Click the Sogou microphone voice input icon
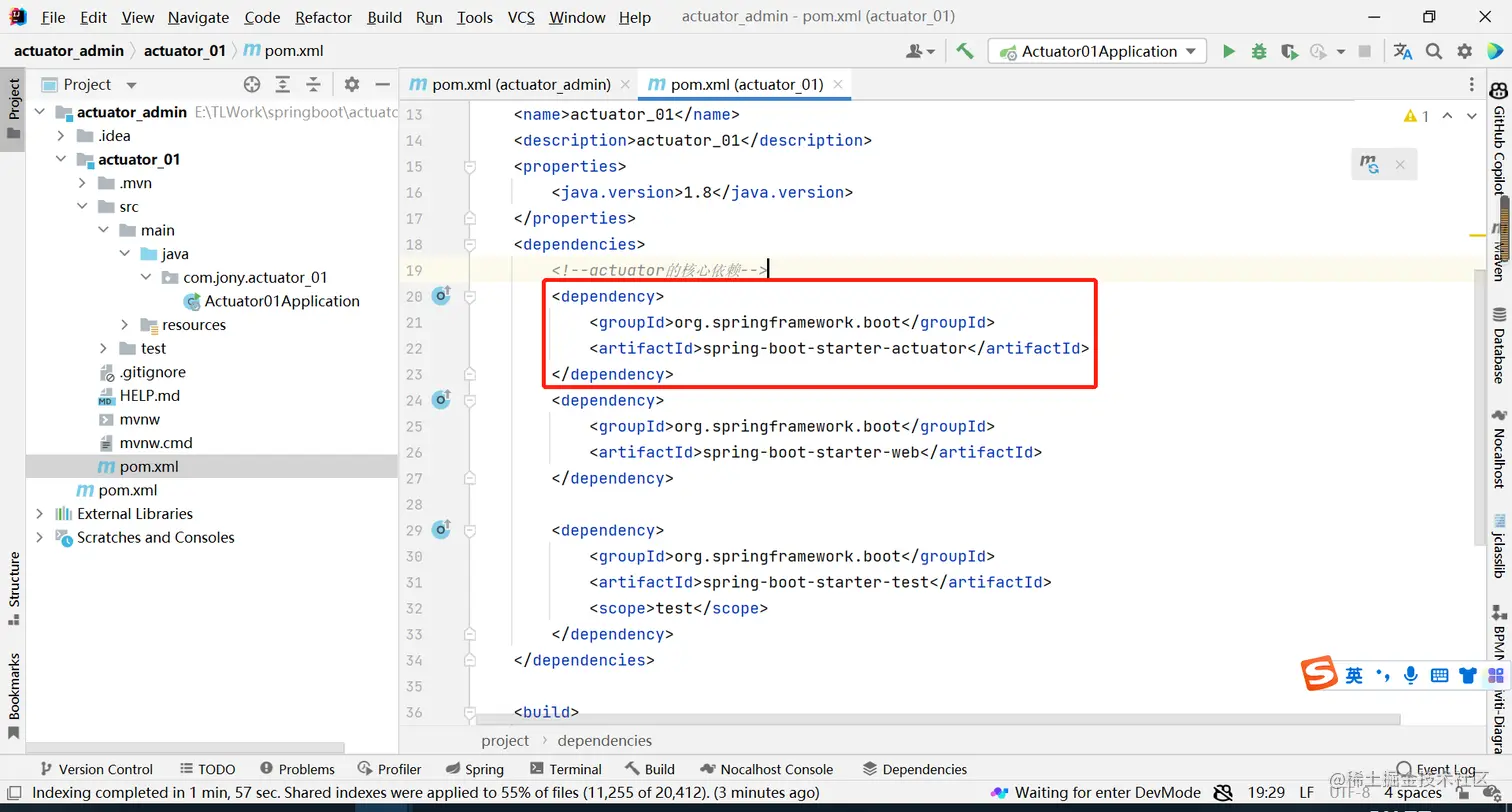Screen dimensions: 1512x812 tap(1411, 675)
